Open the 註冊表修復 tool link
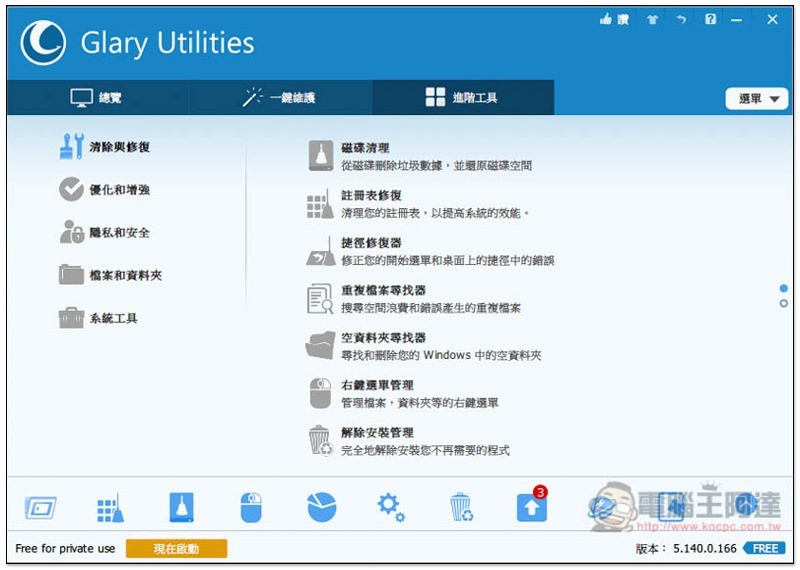Screen dimensions: 800x570 coord(371,195)
